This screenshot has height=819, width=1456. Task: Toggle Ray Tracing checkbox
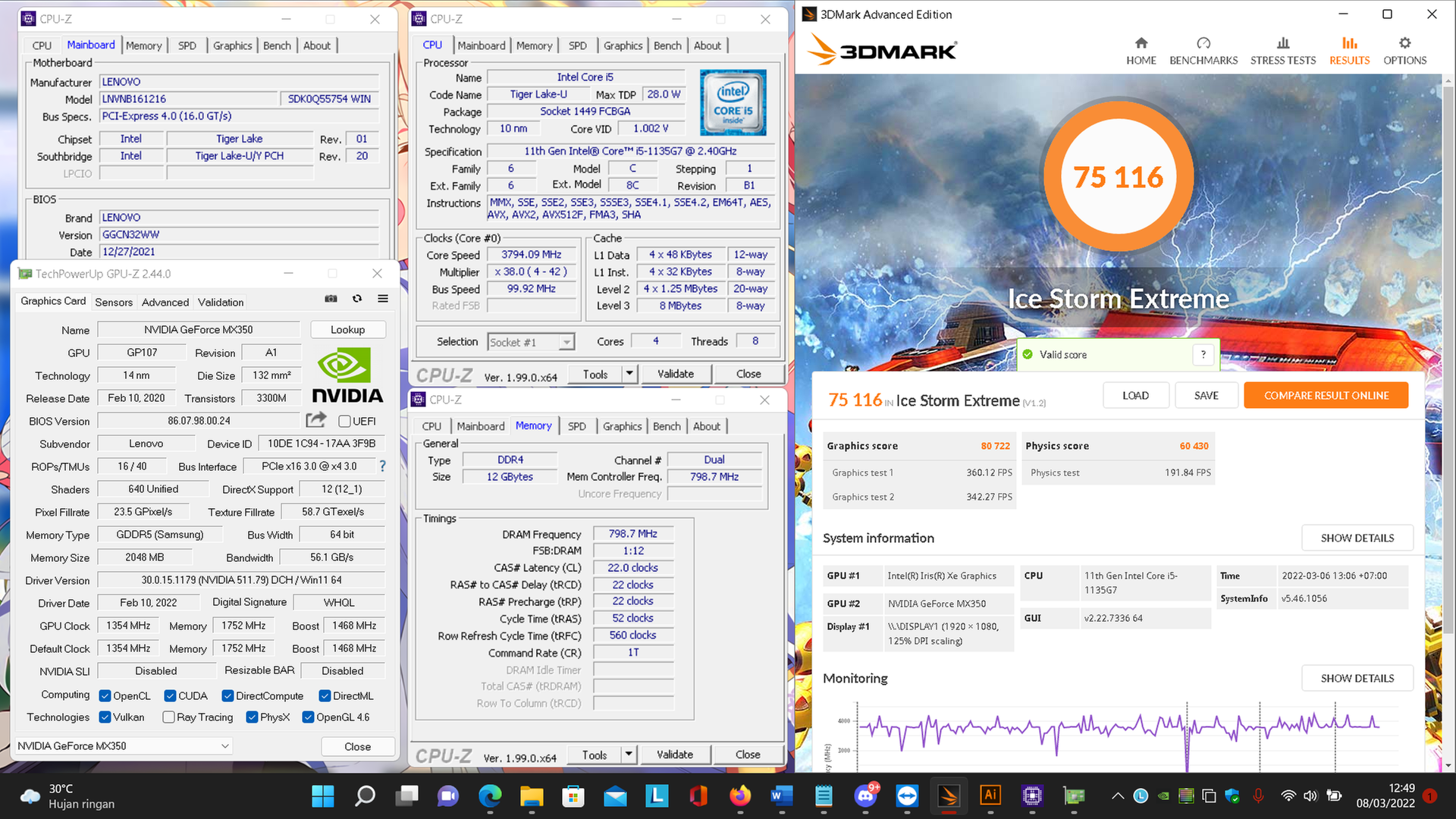click(x=168, y=717)
